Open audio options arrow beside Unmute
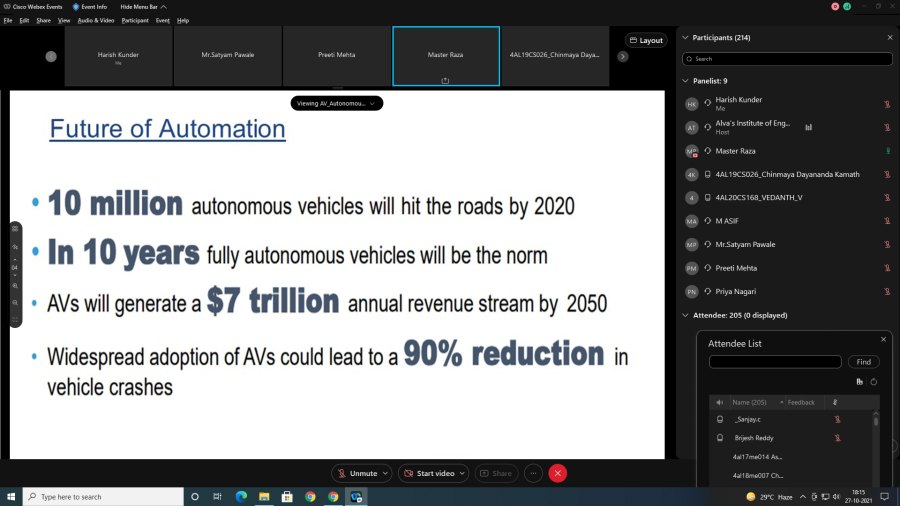 385,473
